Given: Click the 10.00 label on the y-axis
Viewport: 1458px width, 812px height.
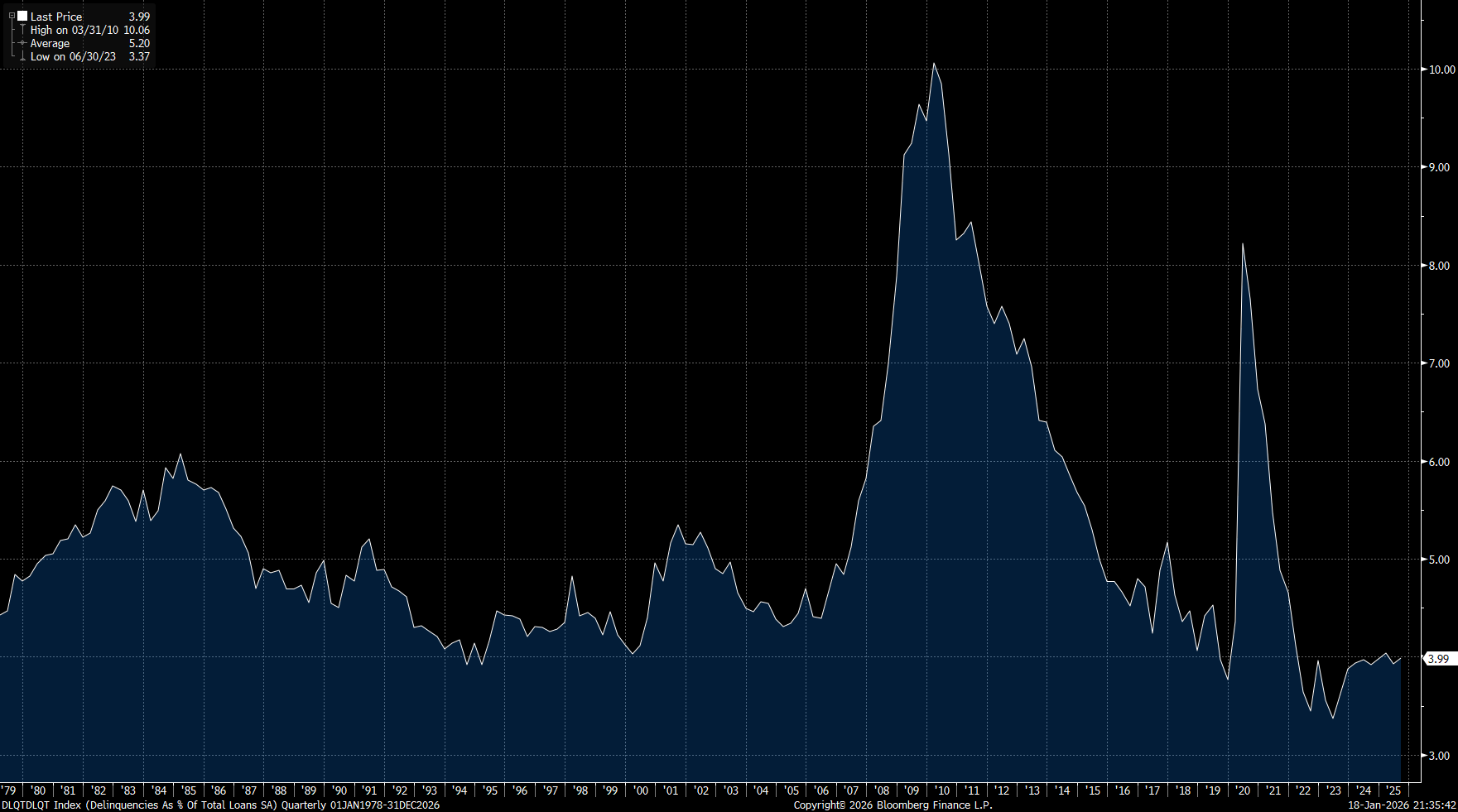Looking at the screenshot, I should pyautogui.click(x=1441, y=70).
